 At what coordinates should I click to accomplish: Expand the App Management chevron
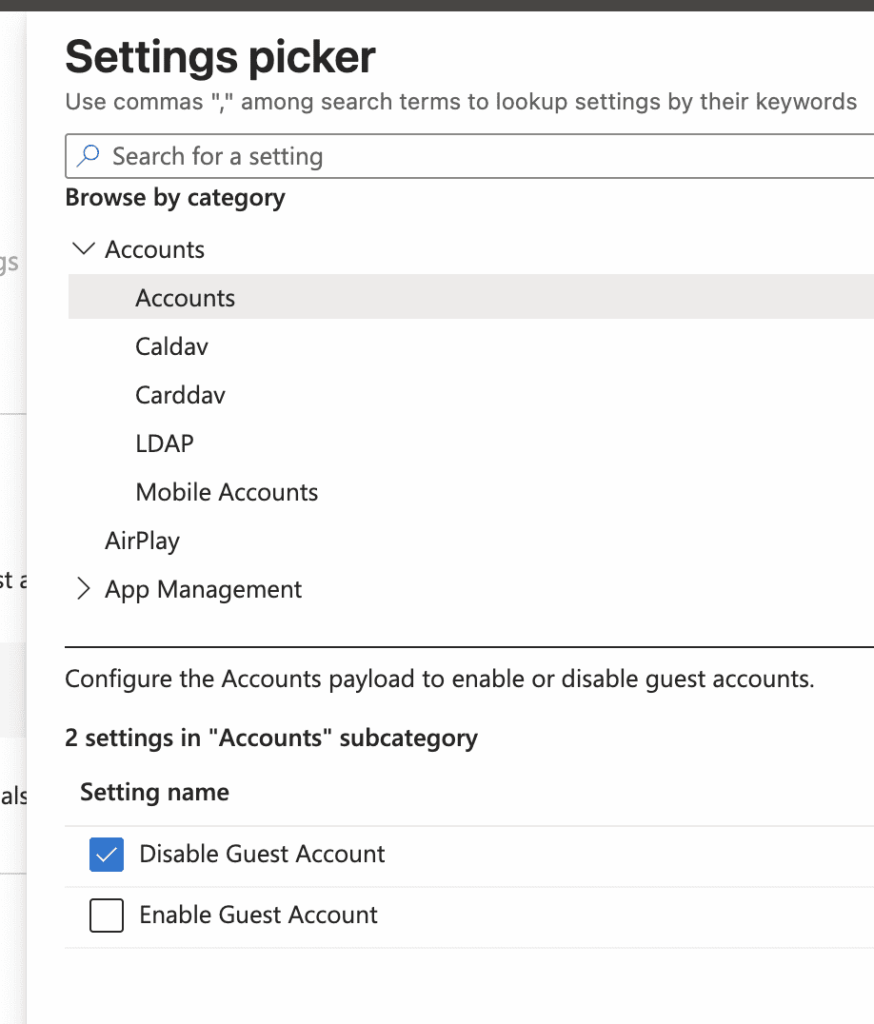point(85,589)
